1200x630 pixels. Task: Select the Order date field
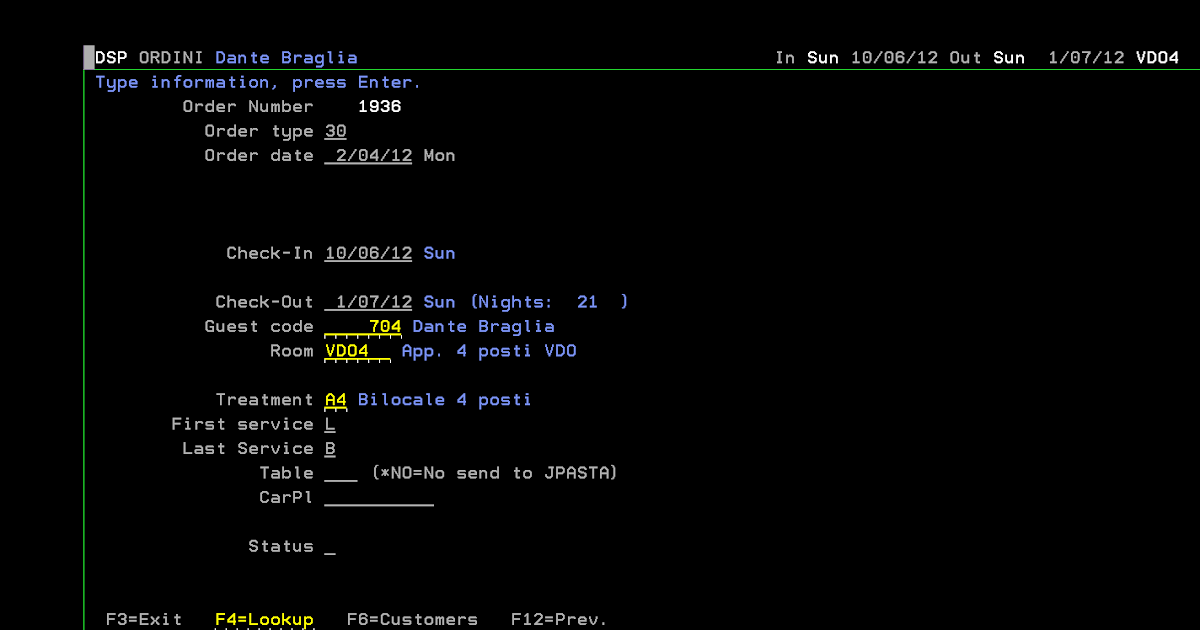tap(368, 155)
